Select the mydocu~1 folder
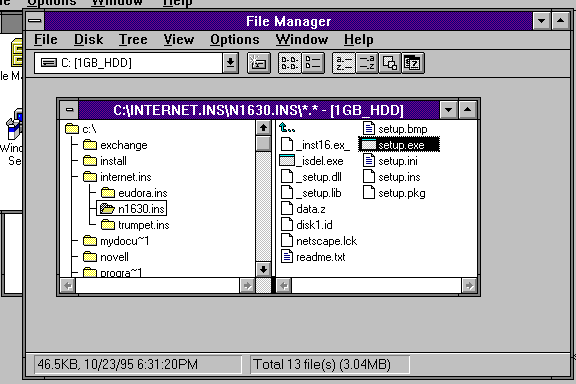 116,241
